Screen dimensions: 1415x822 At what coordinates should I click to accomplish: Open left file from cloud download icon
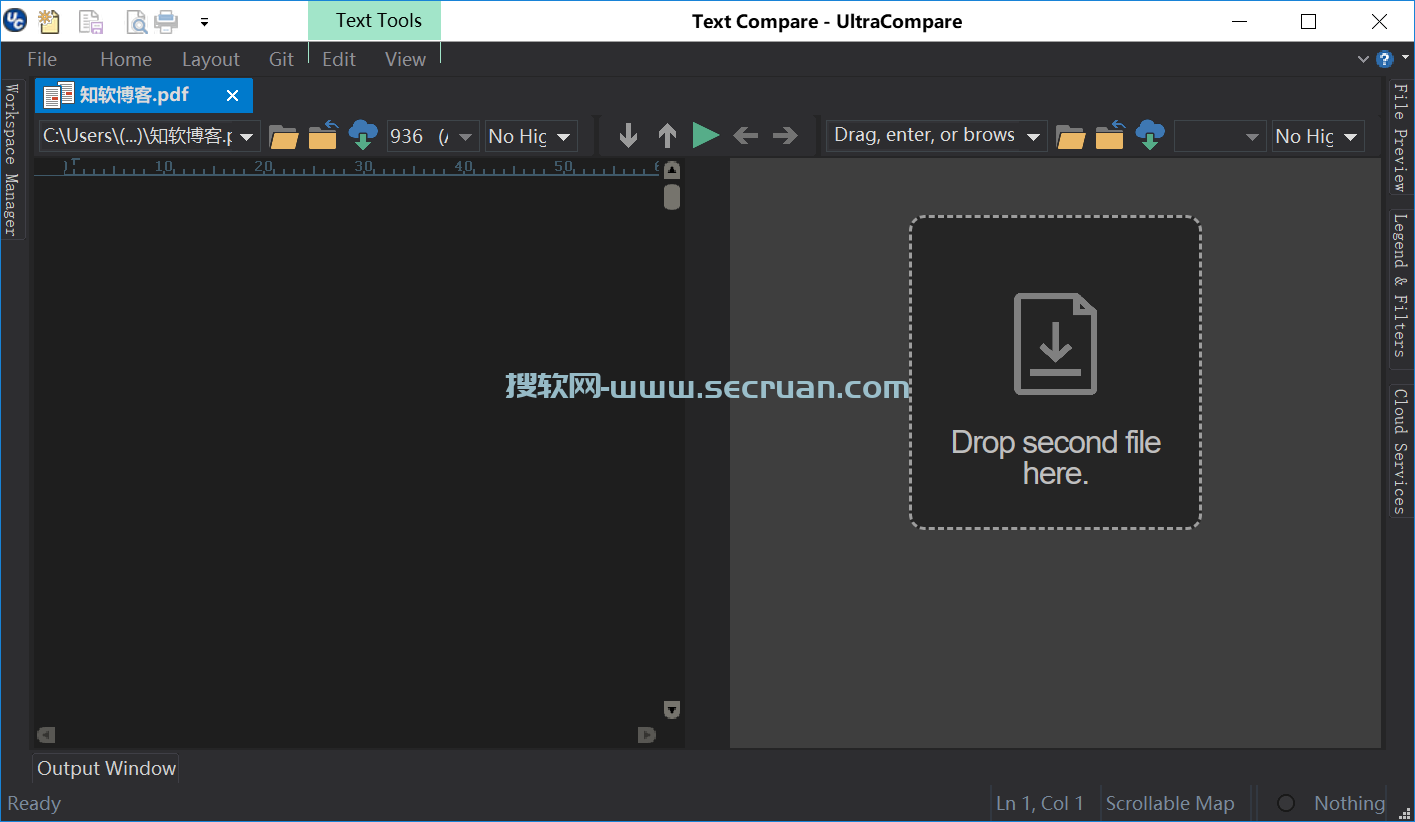(x=363, y=135)
